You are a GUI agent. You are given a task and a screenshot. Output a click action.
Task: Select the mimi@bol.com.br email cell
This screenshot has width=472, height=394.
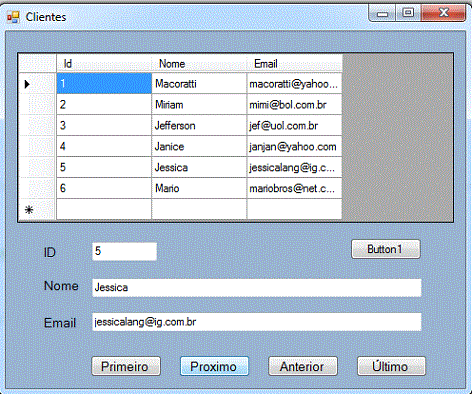[x=295, y=104]
